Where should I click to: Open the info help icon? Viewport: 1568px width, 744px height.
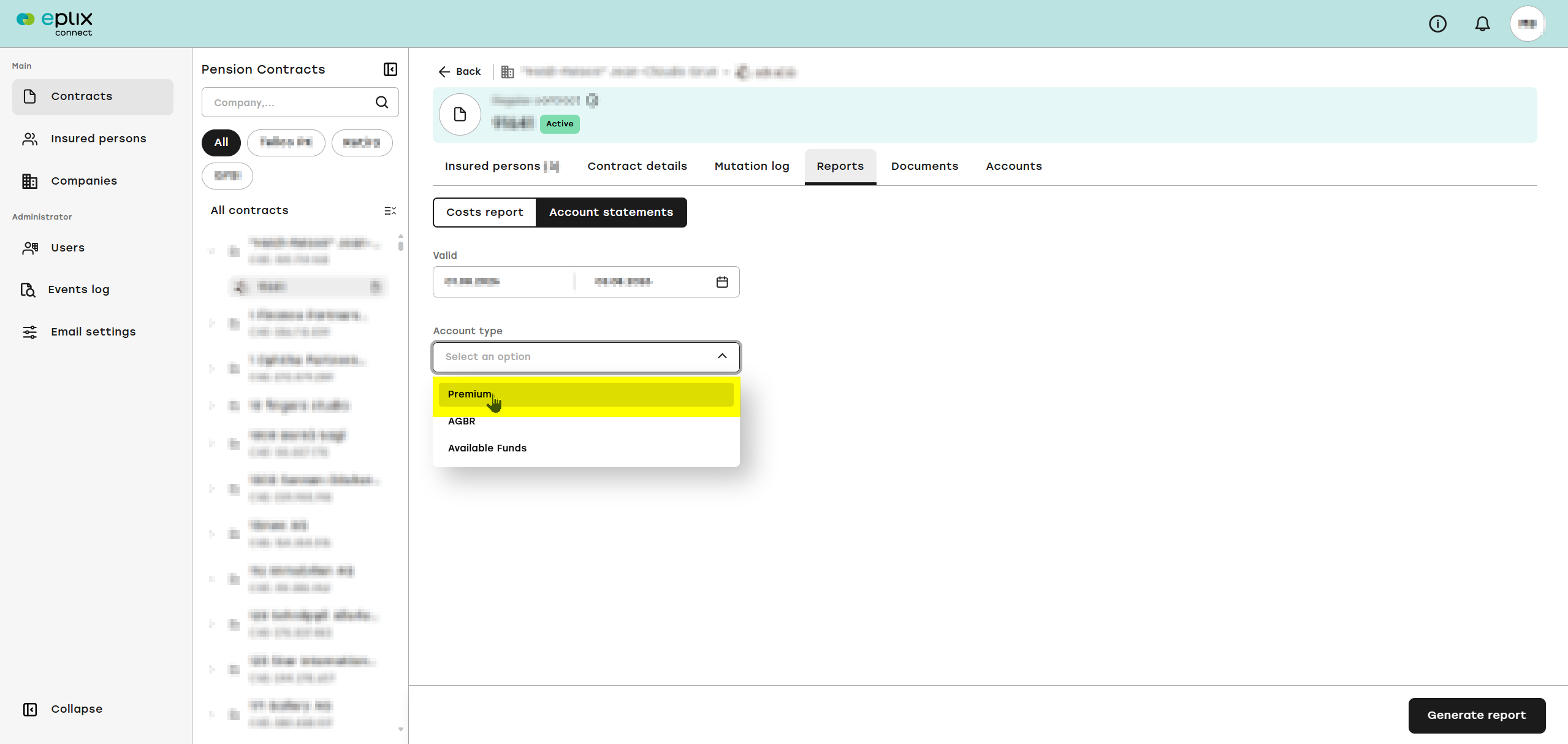1437,24
